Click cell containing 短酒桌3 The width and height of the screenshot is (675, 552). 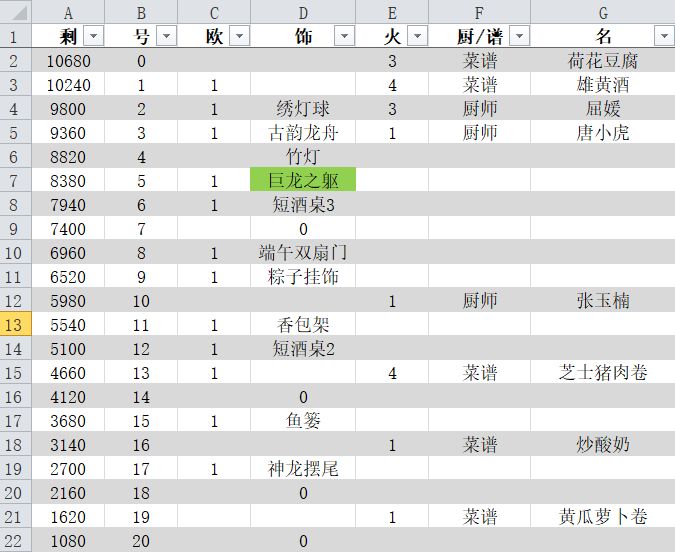(x=303, y=205)
